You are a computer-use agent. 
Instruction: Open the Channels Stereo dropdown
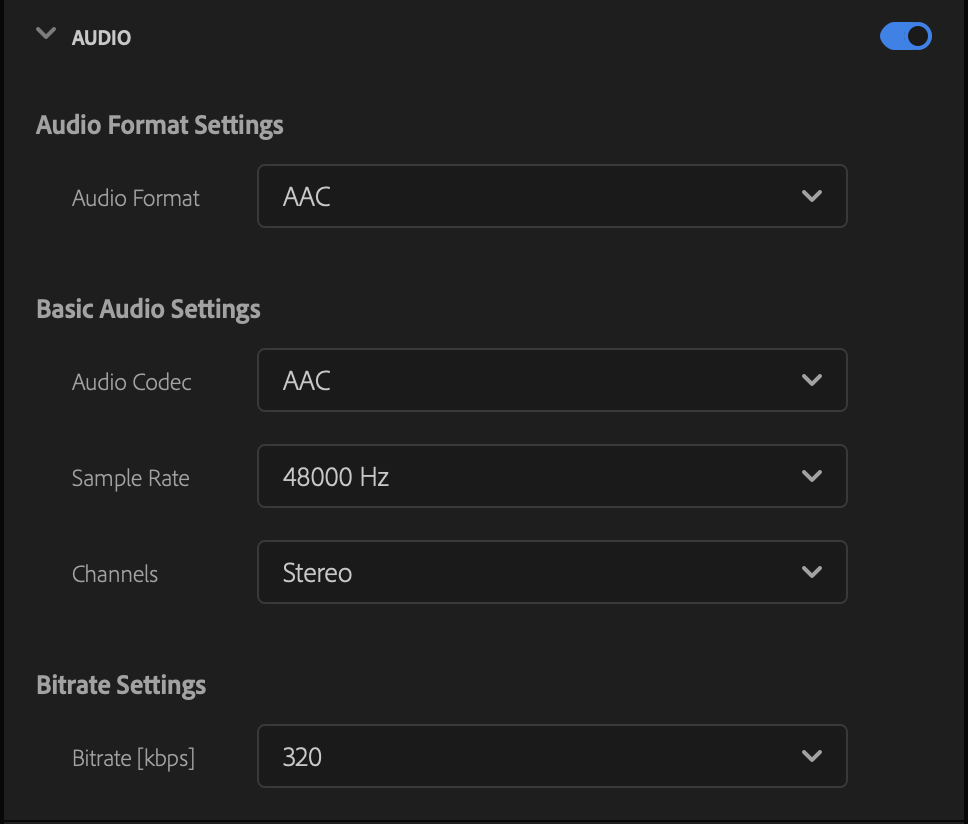(x=552, y=572)
